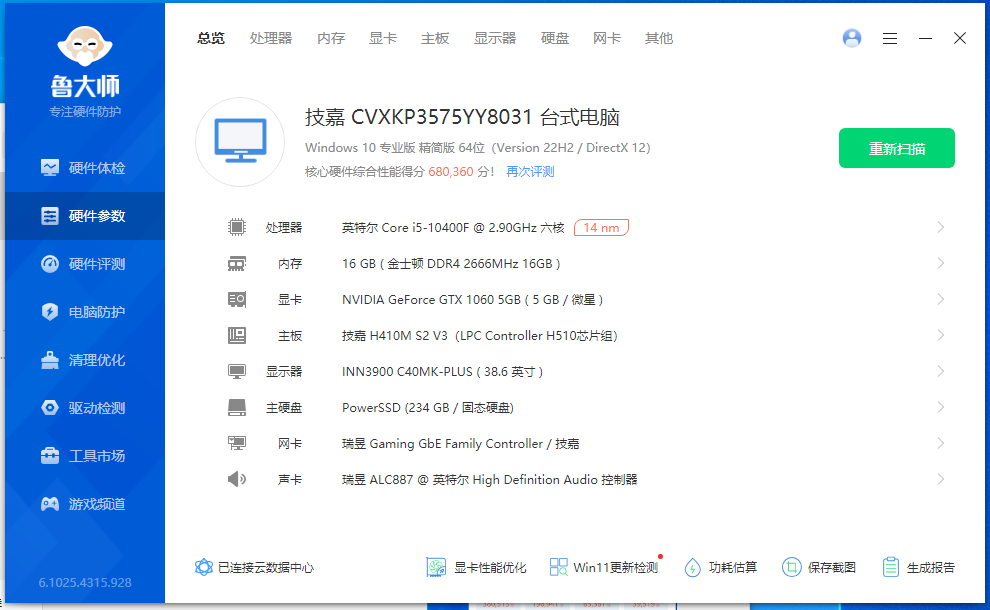
Task: Click the 再次评测 link
Action: [530, 172]
